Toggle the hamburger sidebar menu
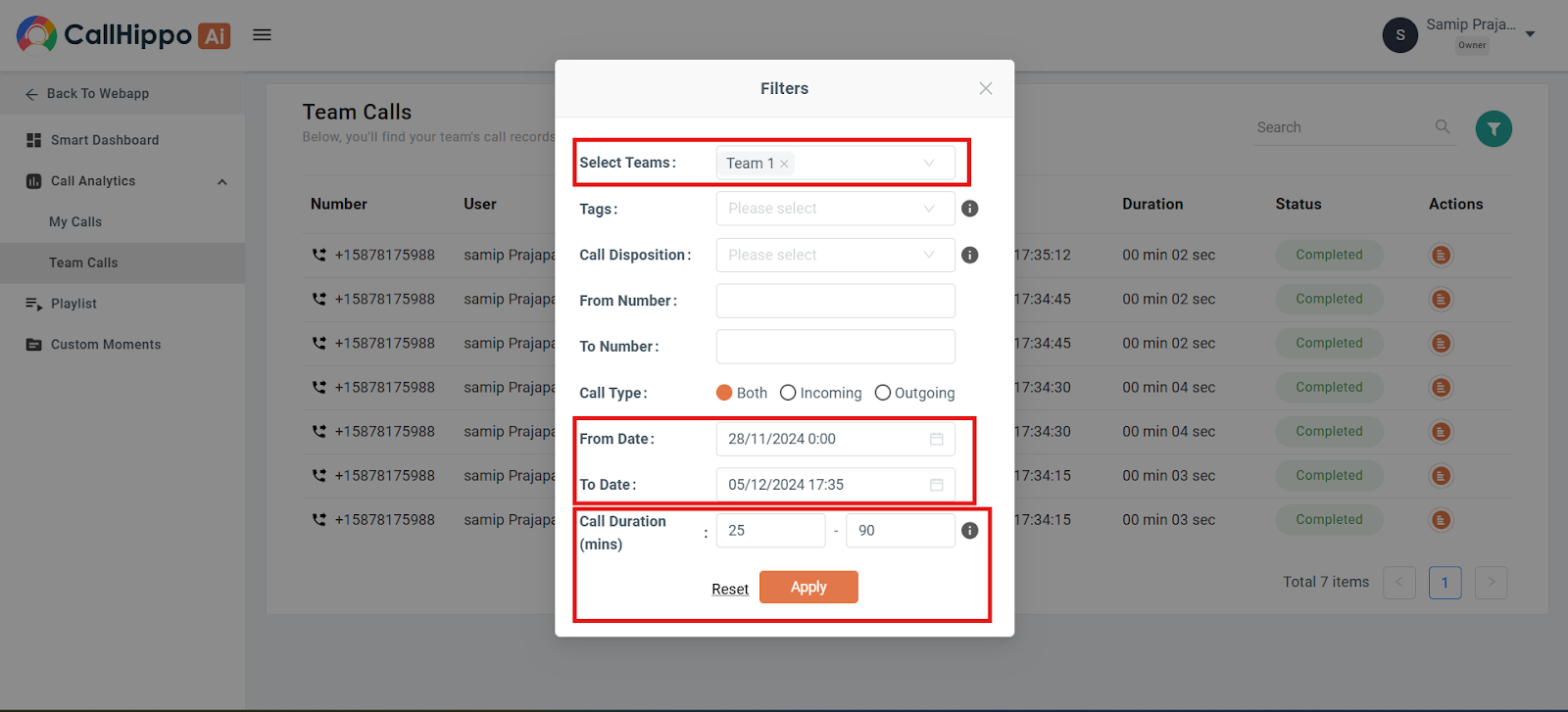This screenshot has height=712, width=1568. tap(262, 35)
